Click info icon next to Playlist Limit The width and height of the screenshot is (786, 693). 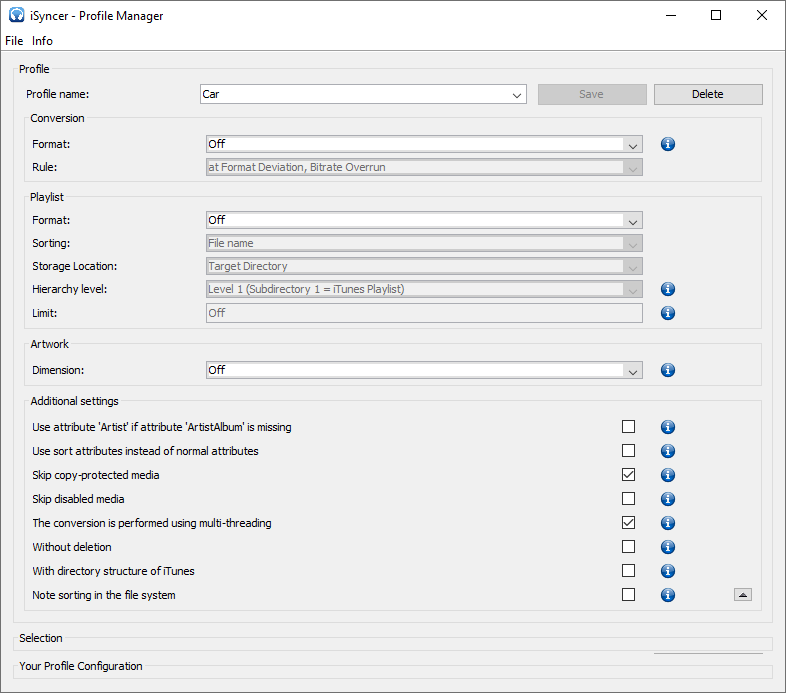point(668,313)
